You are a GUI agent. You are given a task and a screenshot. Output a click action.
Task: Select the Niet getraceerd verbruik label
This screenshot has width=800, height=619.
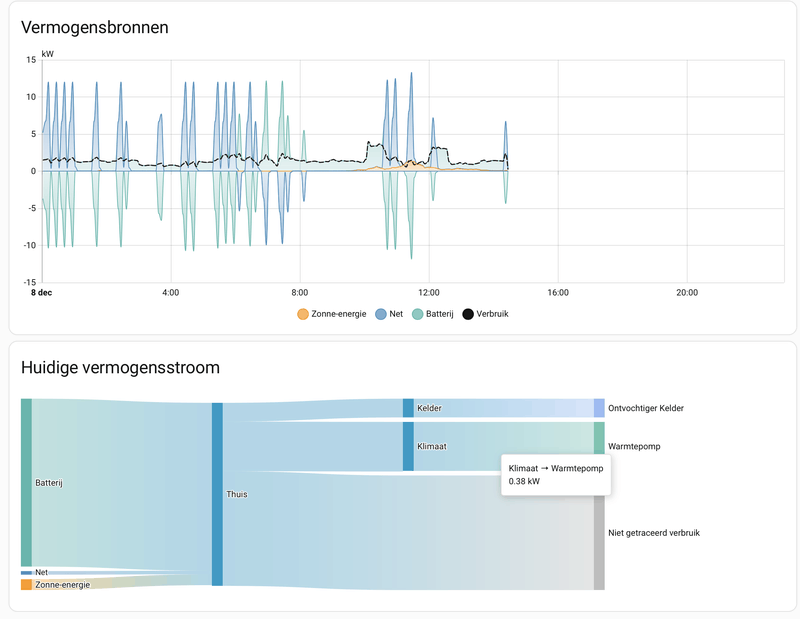coord(654,533)
